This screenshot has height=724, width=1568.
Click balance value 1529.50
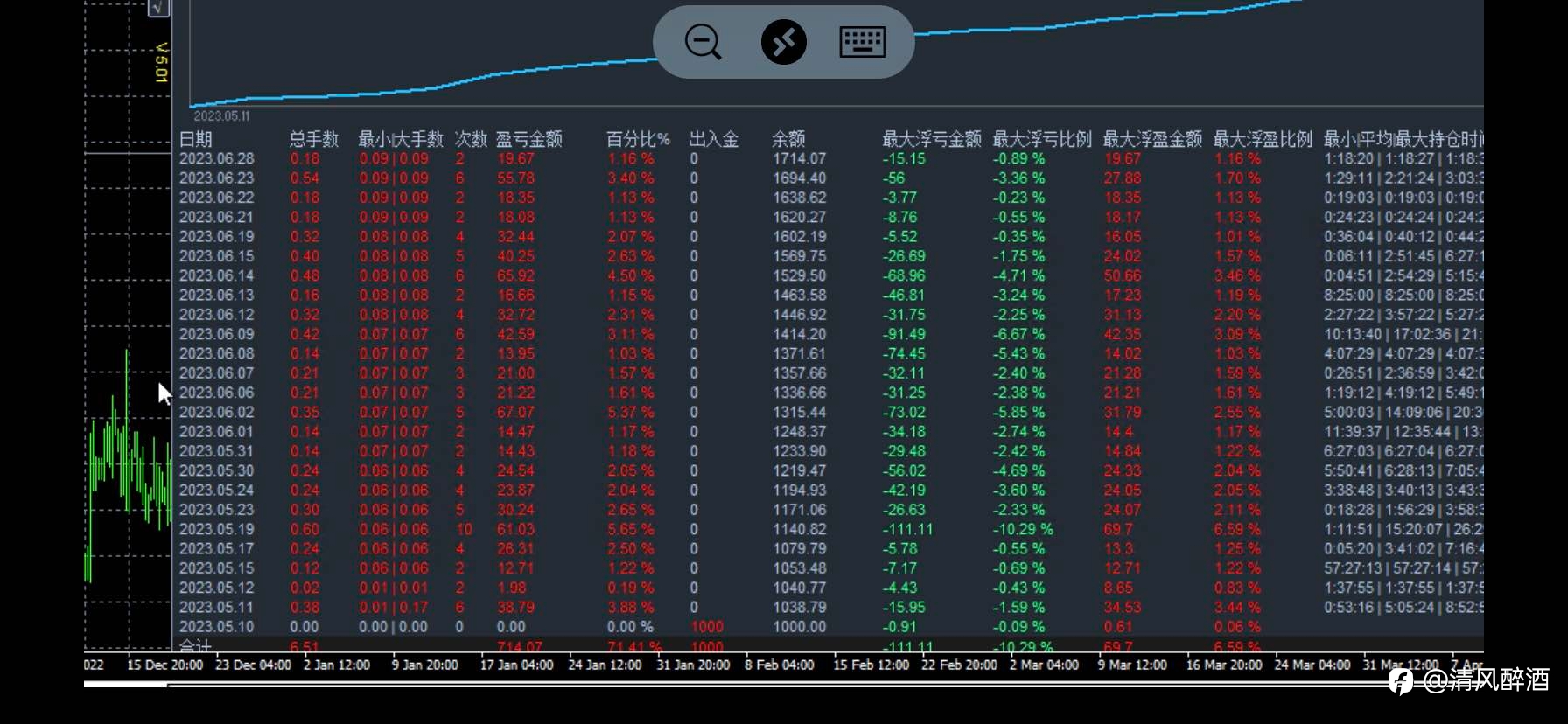799,275
